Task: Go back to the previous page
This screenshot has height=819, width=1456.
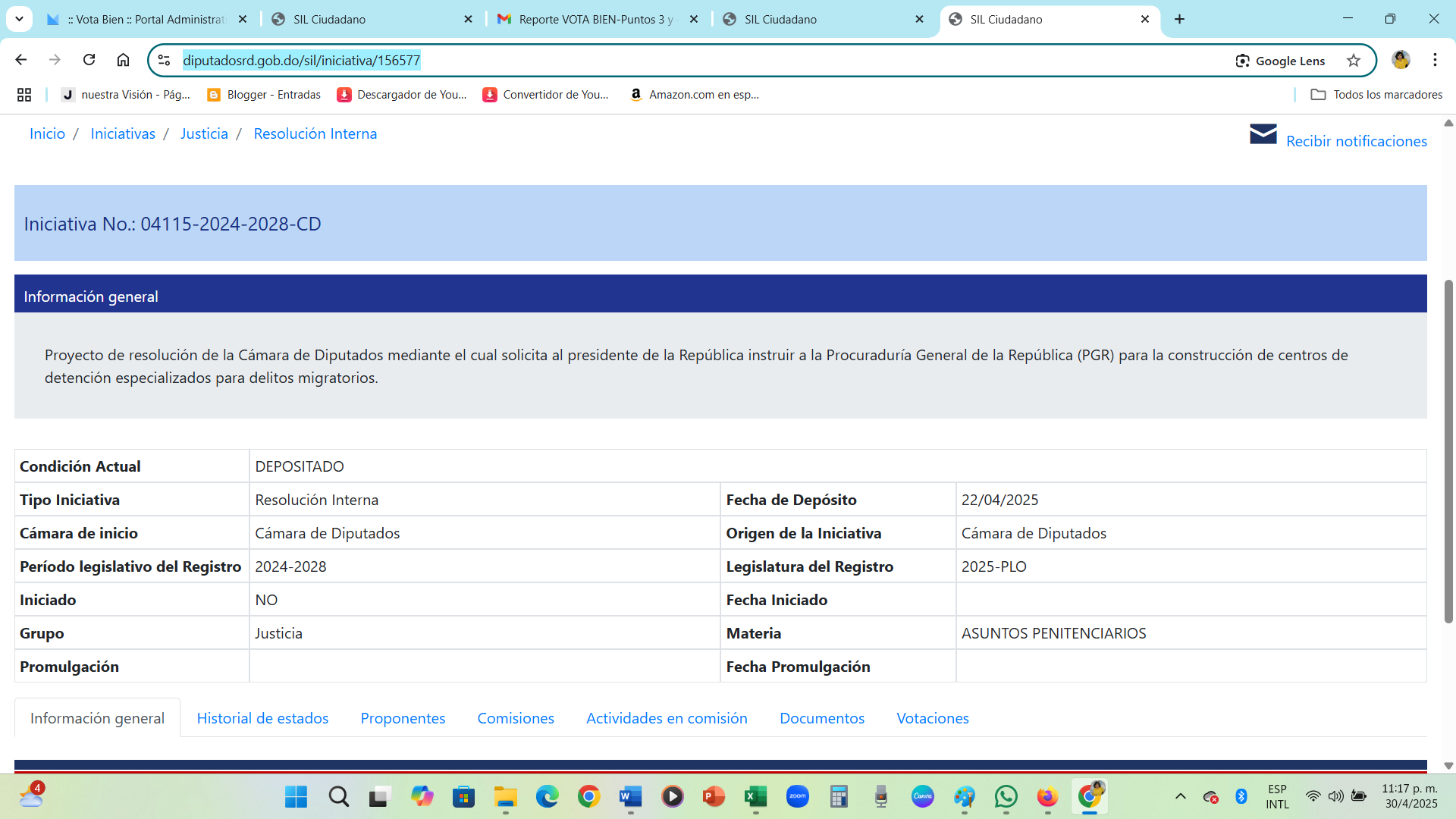Action: click(21, 60)
